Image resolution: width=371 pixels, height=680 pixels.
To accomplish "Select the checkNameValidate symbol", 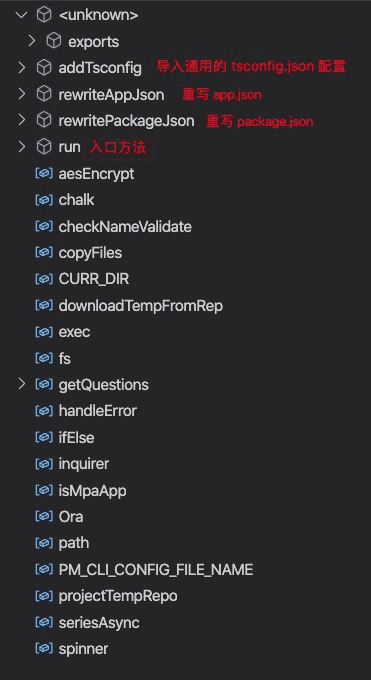I will click(x=125, y=226).
